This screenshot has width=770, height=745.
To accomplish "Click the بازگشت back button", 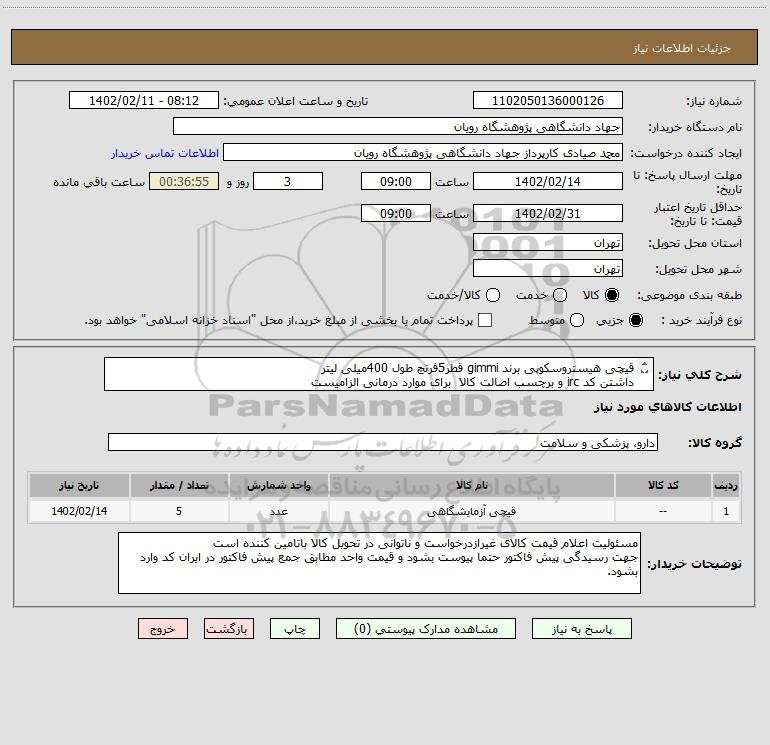I will click(x=229, y=629).
